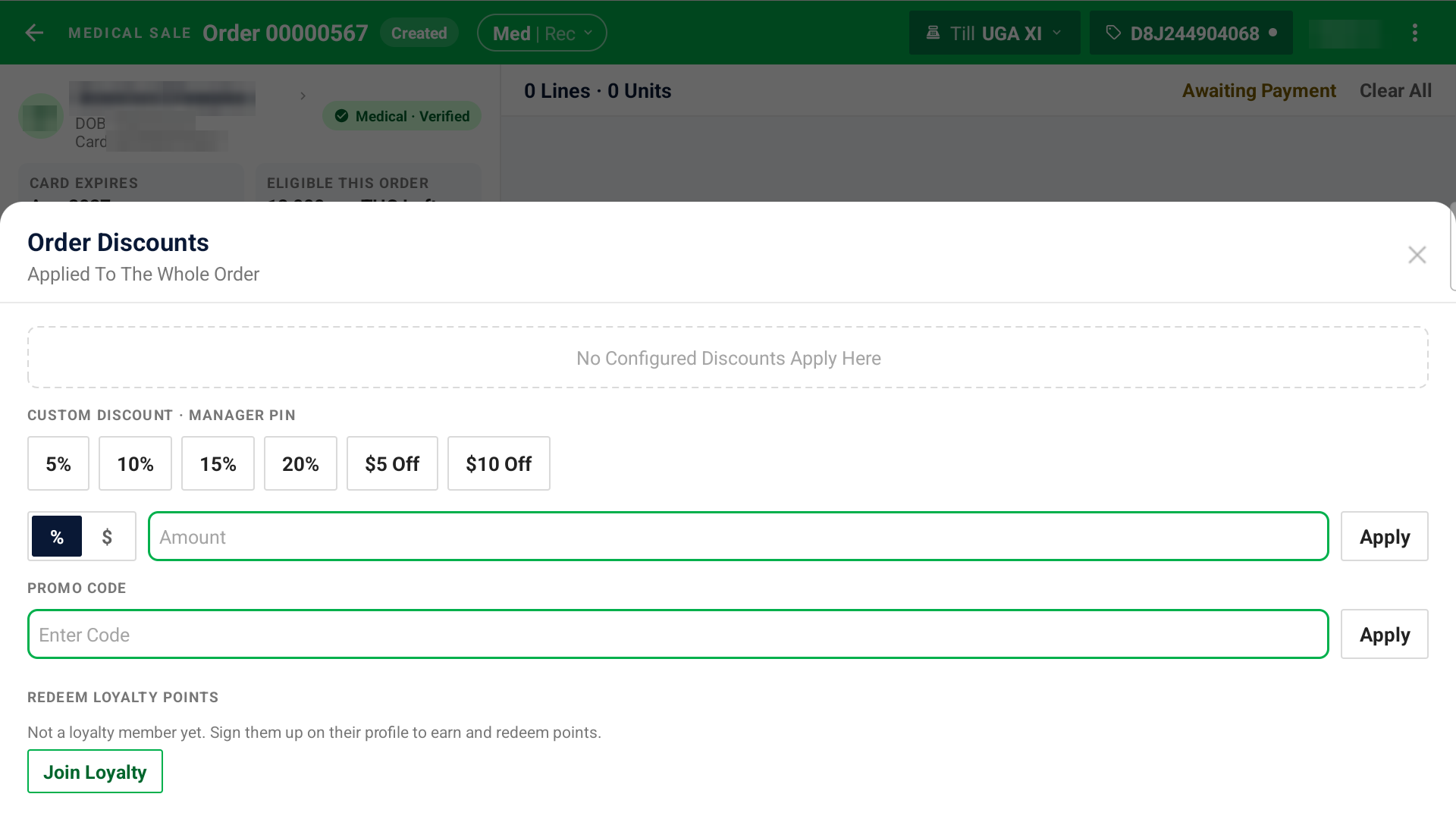
Task: Click the Order 00000567 title
Action: [285, 33]
